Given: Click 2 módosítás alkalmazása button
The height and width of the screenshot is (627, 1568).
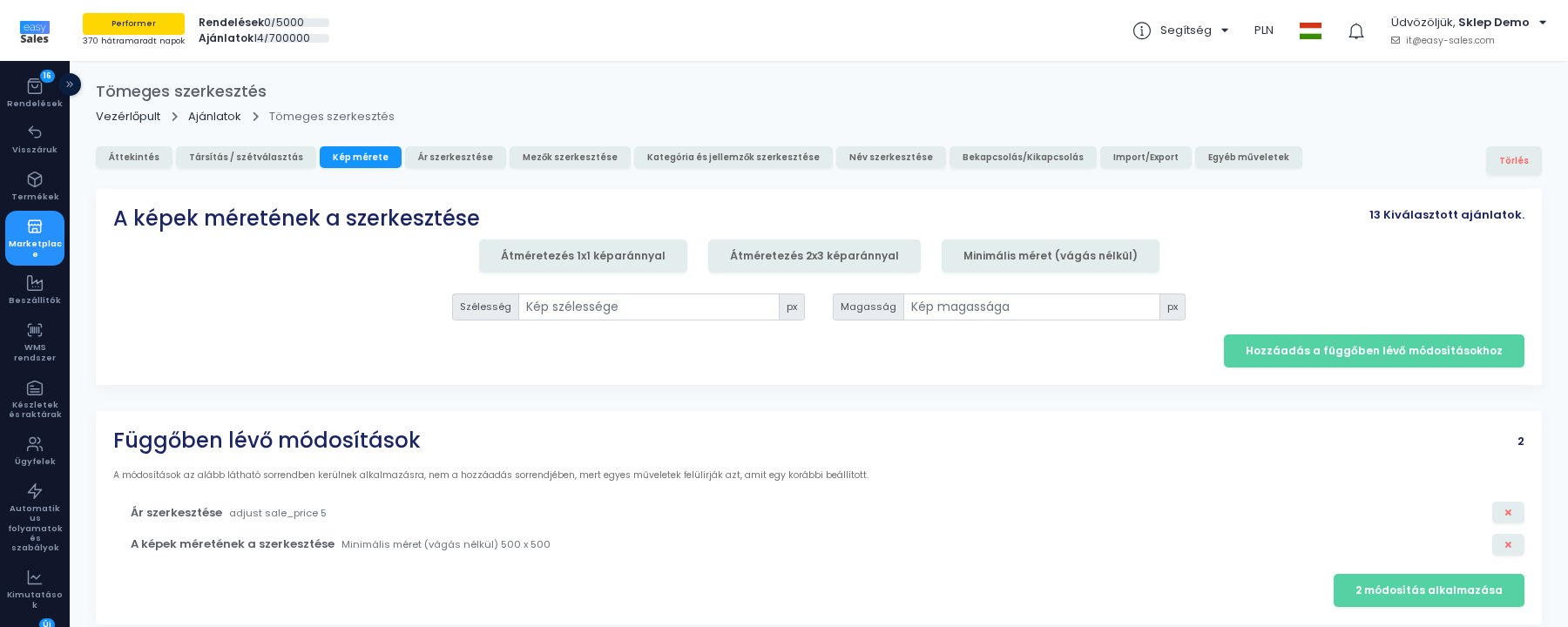Looking at the screenshot, I should point(1429,590).
